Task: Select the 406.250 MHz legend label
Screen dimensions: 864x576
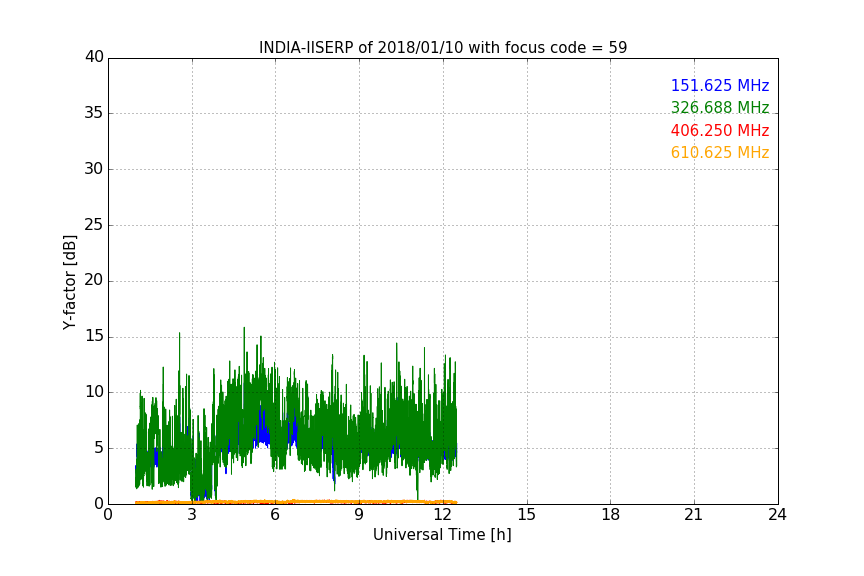Action: tap(720, 131)
